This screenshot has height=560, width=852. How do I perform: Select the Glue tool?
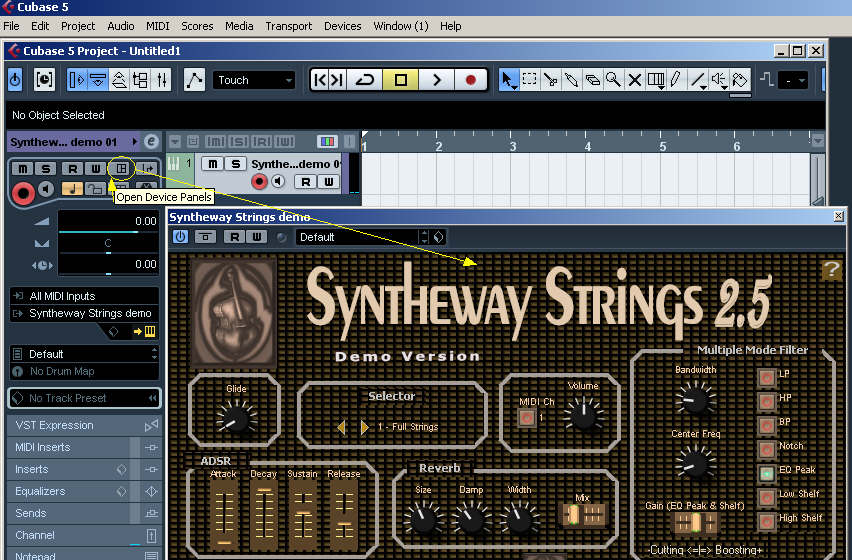pyautogui.click(x=571, y=80)
